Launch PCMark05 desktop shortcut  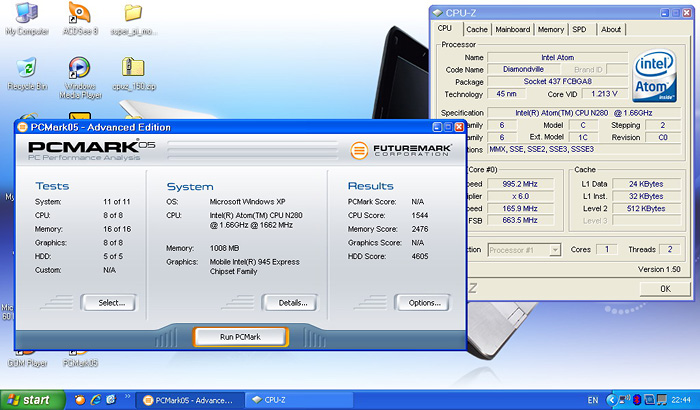coord(80,358)
